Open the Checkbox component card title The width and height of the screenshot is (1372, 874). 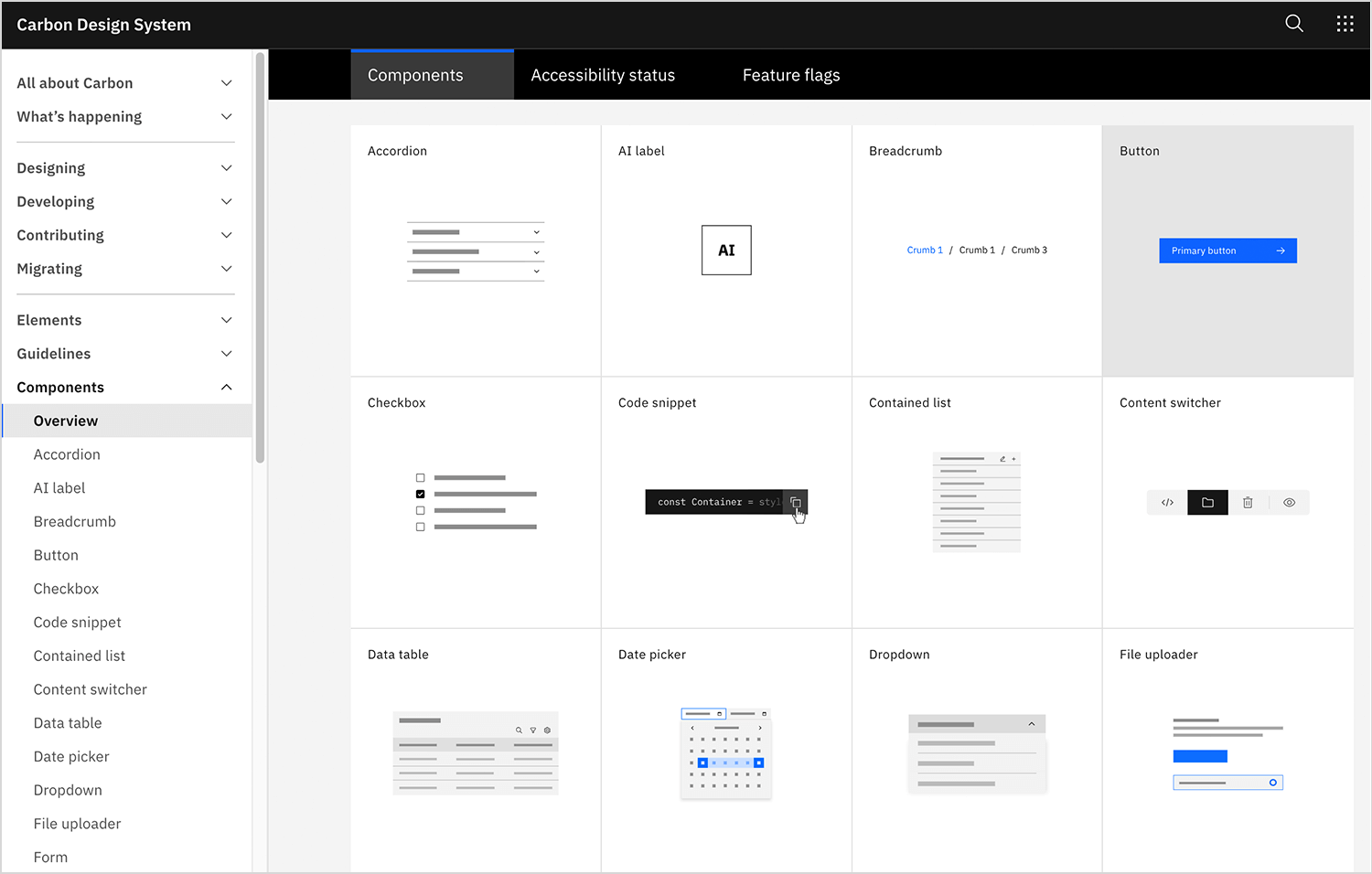(397, 402)
